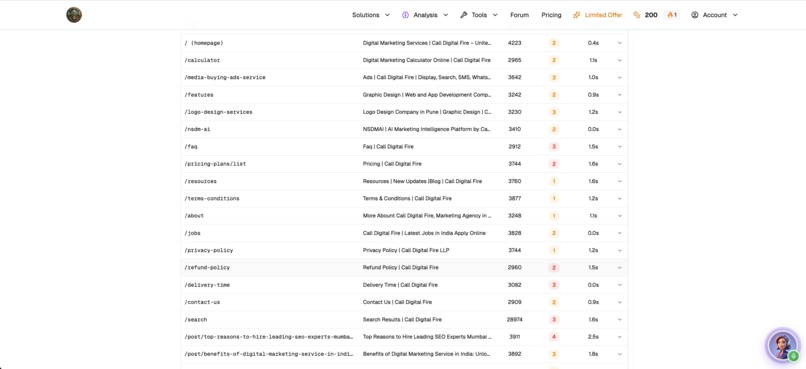Open the Account dropdown
Image resolution: width=806 pixels, height=369 pixels.
[715, 15]
